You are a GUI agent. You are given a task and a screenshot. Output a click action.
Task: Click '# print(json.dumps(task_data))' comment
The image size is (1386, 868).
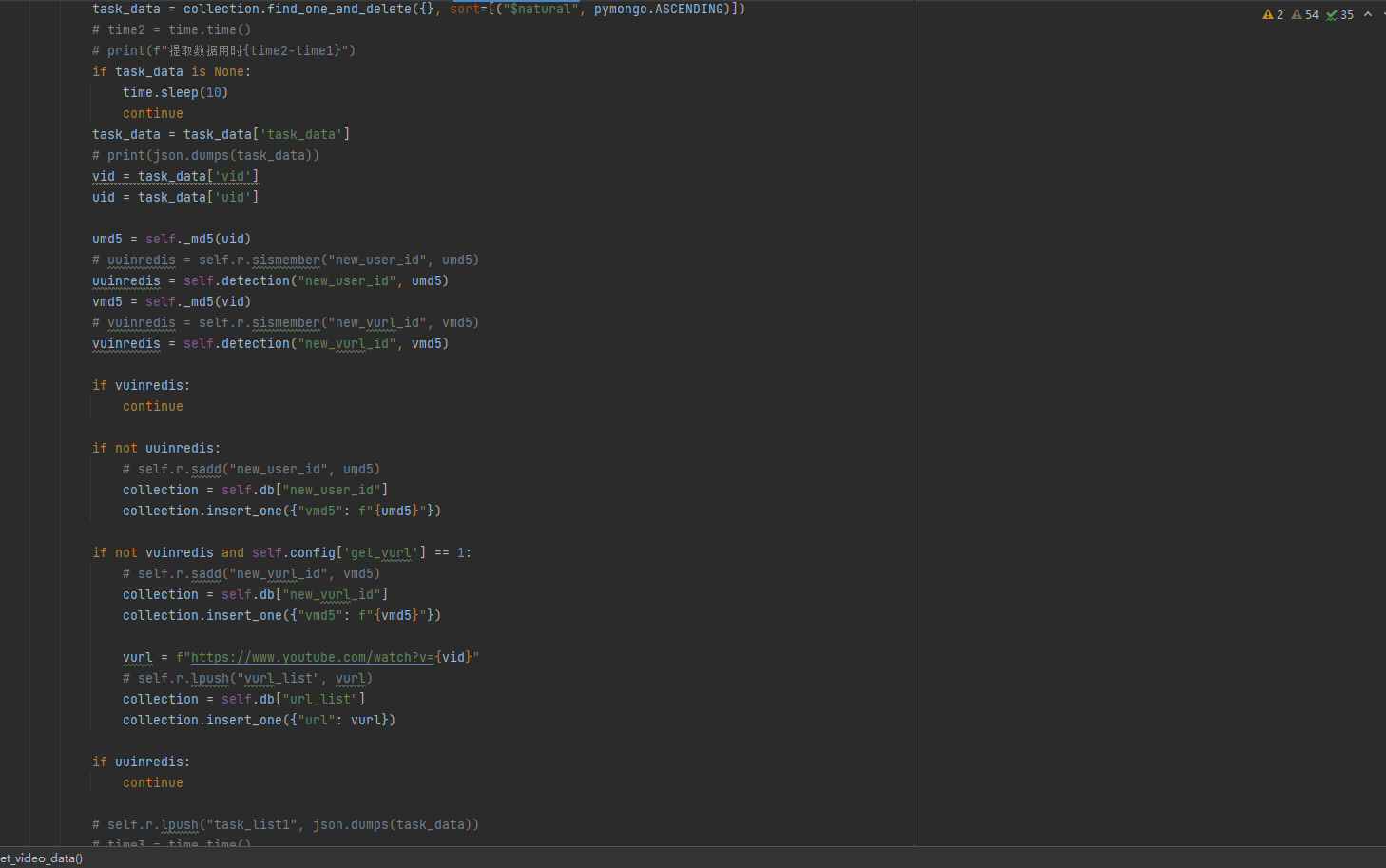tap(205, 155)
